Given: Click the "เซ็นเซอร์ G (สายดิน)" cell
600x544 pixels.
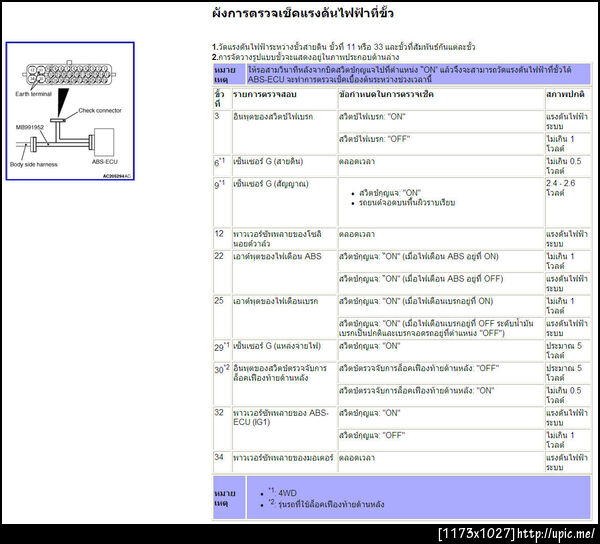Looking at the screenshot, I should (x=284, y=166).
